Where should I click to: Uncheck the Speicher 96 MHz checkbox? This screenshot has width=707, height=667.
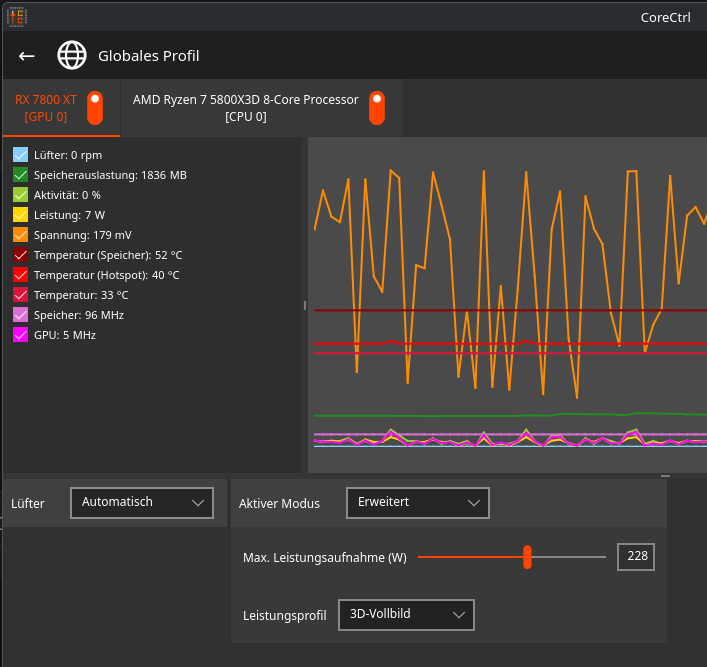coord(20,315)
